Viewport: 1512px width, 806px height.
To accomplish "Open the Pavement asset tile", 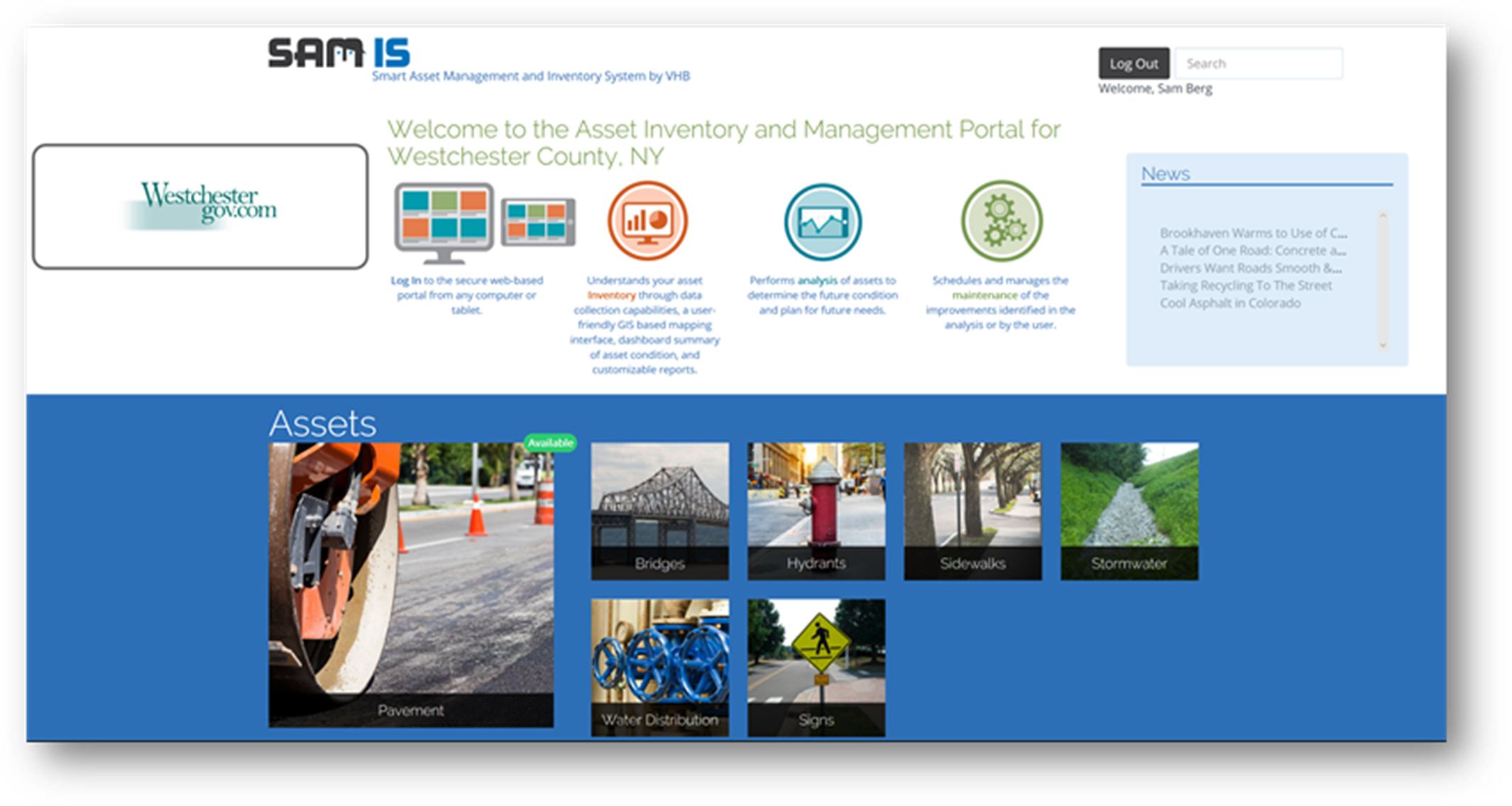I will (x=411, y=584).
